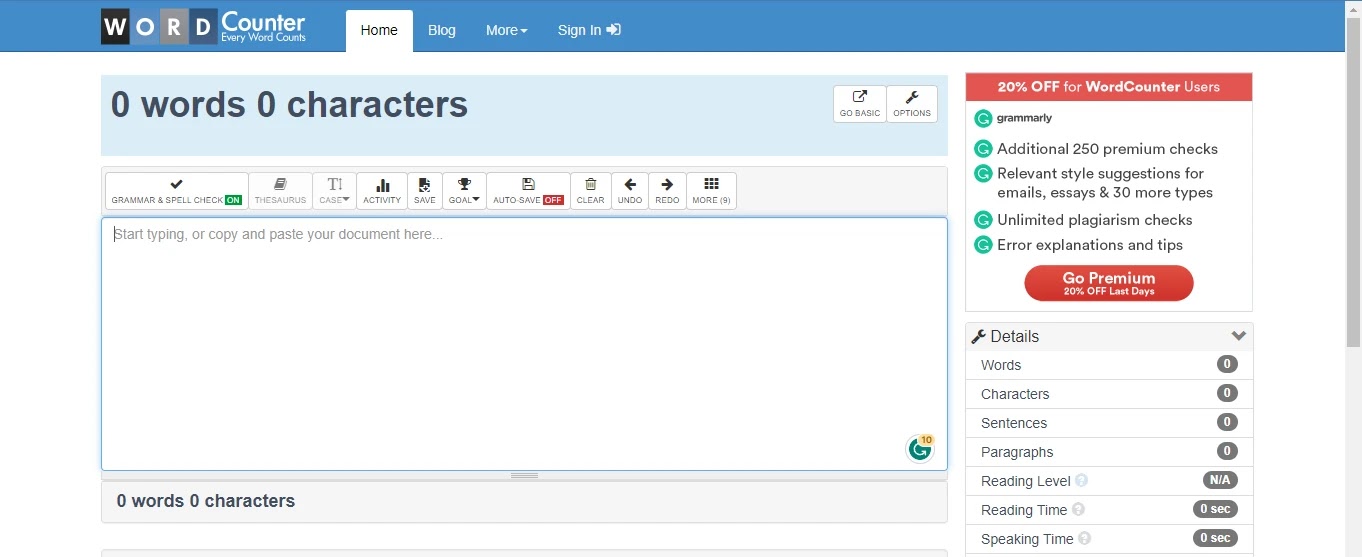Viewport: 1362px width, 557px height.
Task: Clear the text with trash icon
Action: click(x=591, y=191)
